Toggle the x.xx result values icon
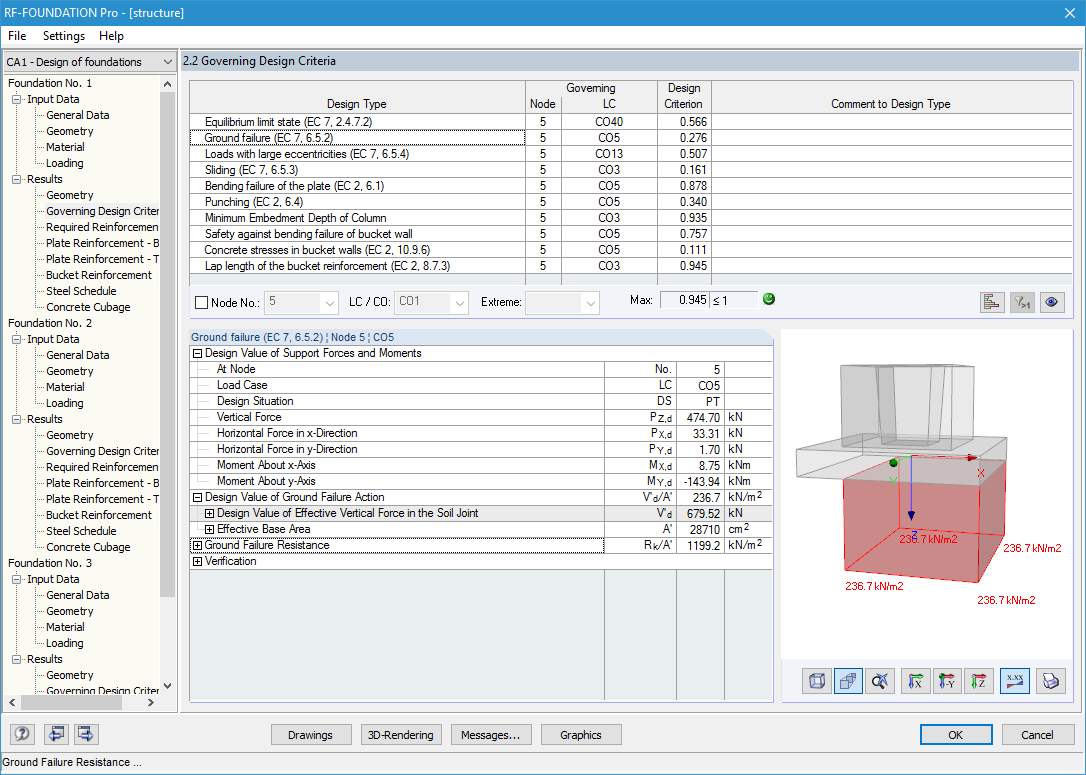 click(x=1015, y=682)
